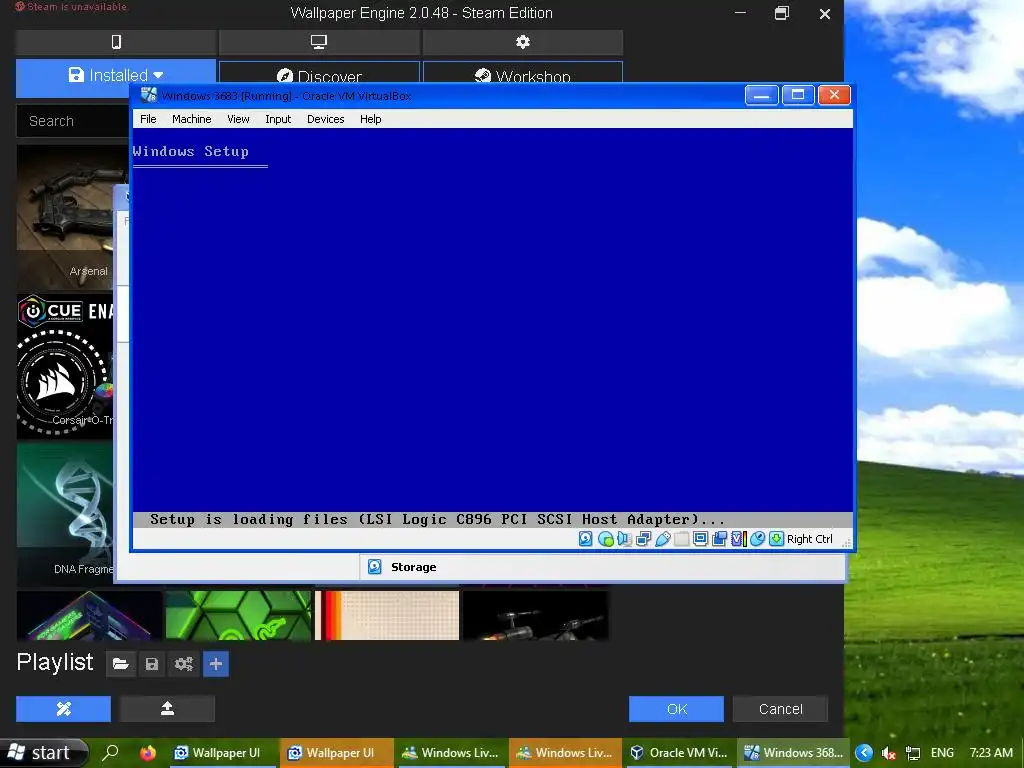Select the Arsenal wallpaper thumbnail
The height and width of the screenshot is (768, 1024).
tap(72, 217)
